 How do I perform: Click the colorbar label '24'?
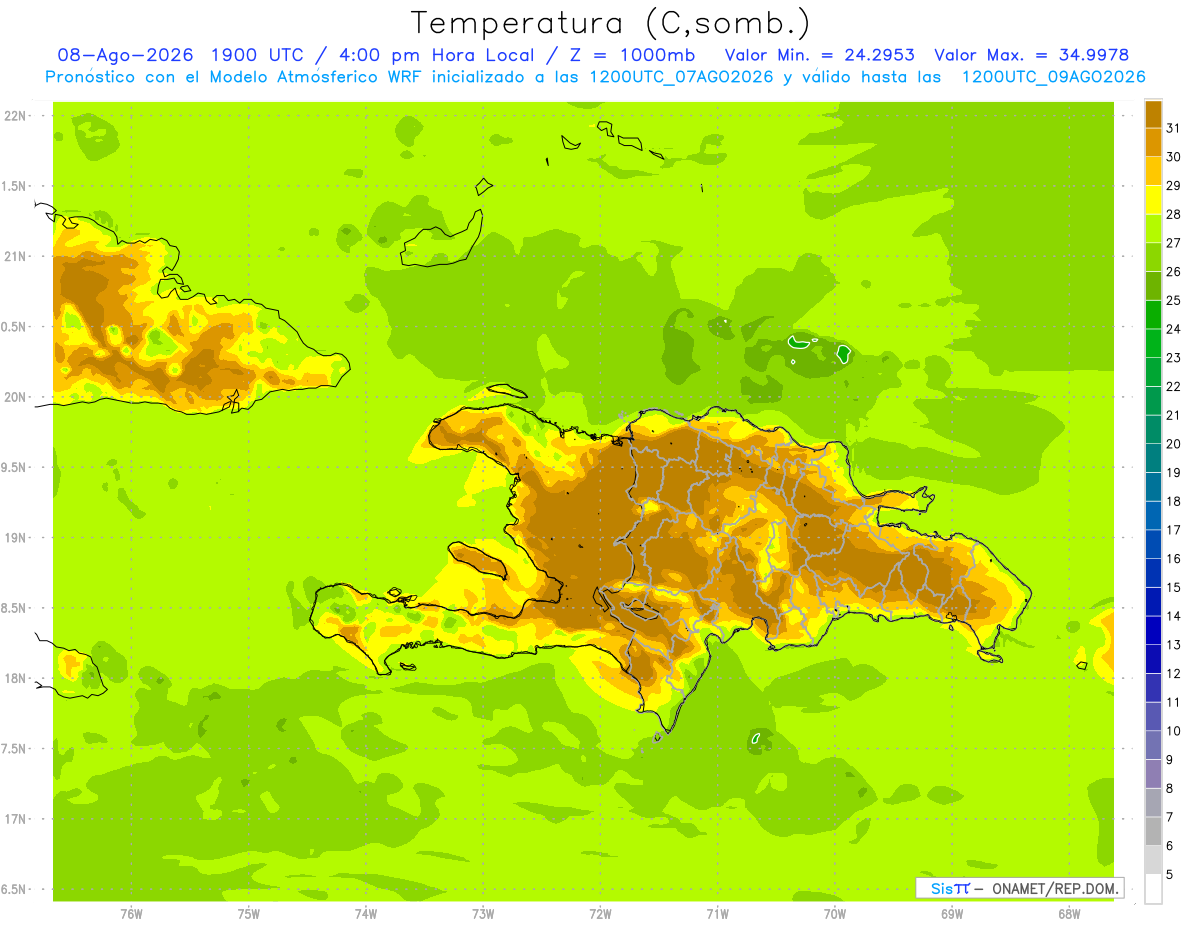[1173, 329]
